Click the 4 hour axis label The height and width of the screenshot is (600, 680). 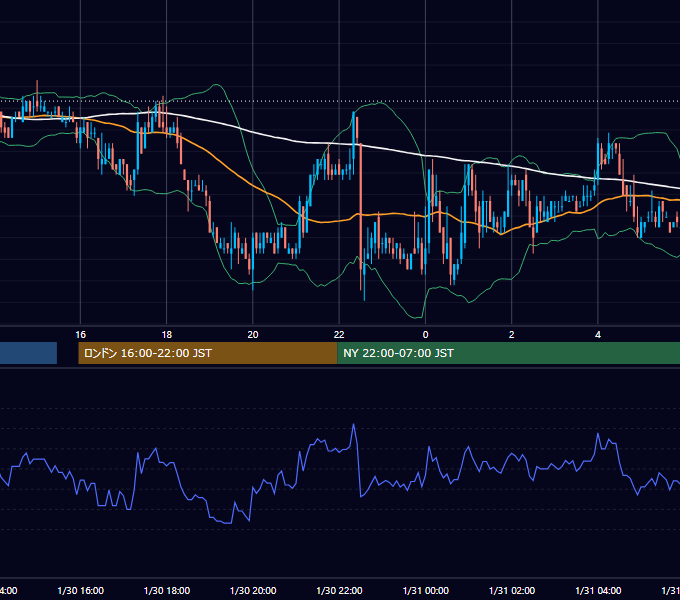coord(598,335)
